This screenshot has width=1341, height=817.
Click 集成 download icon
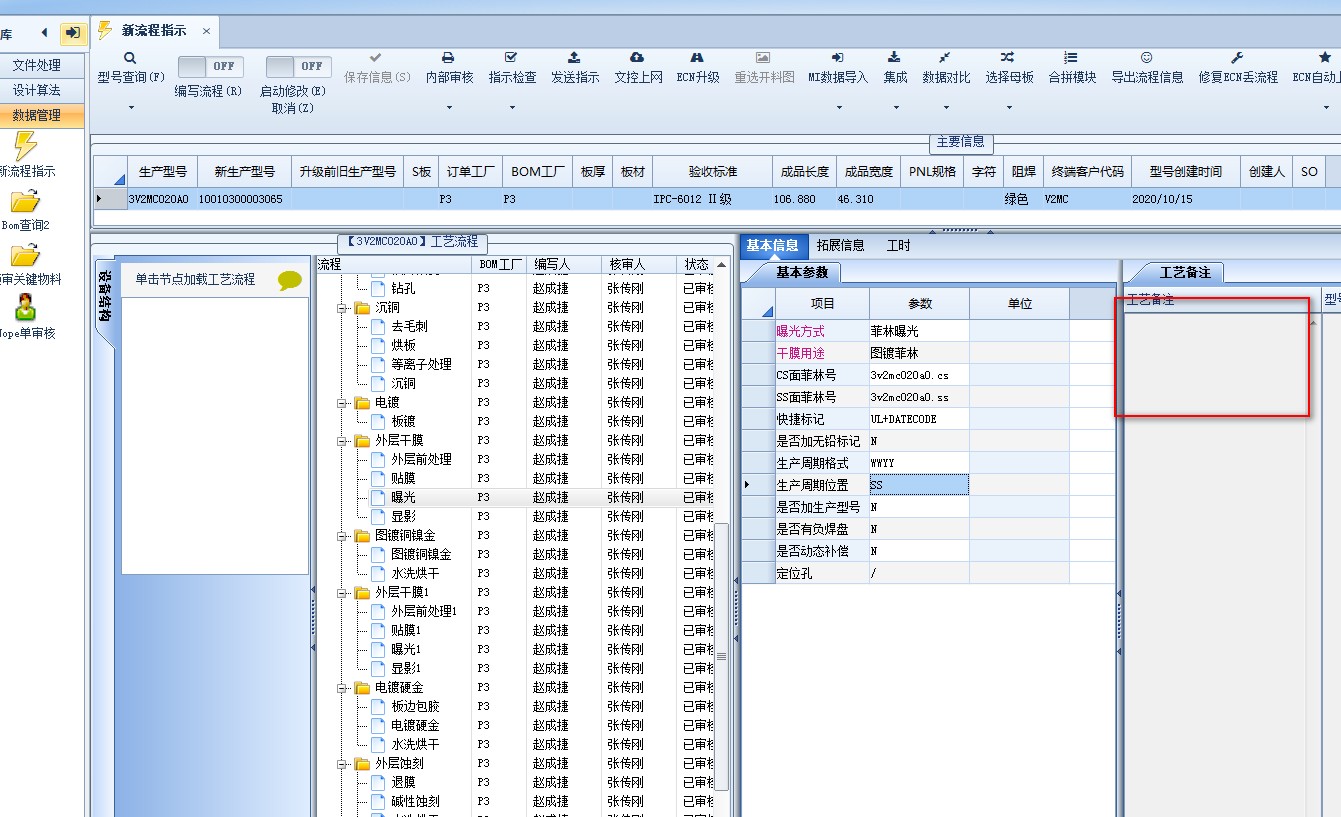coord(895,58)
